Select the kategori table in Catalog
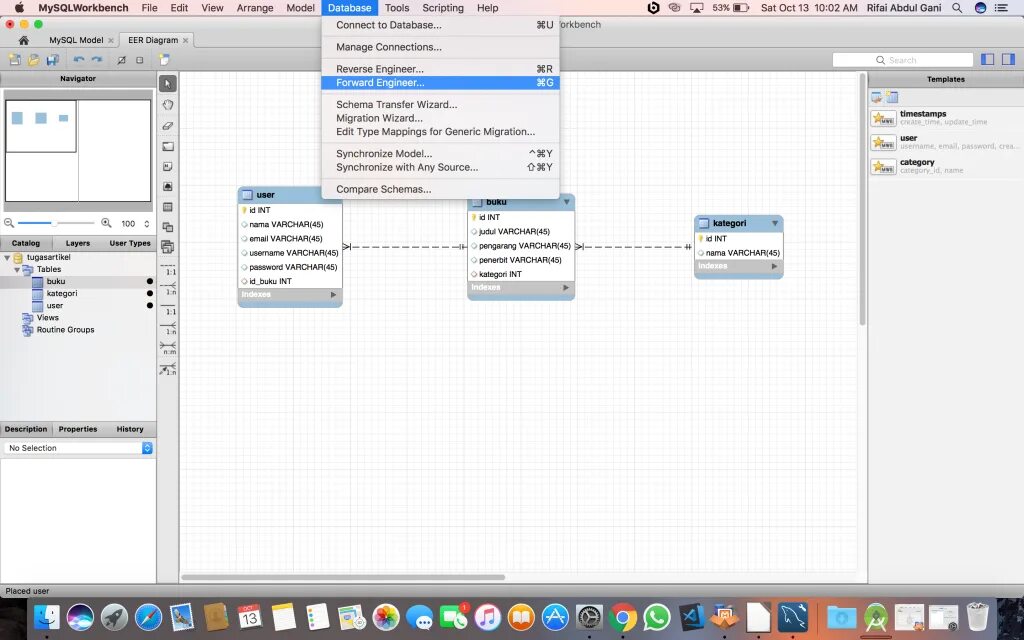The image size is (1024, 640). (x=62, y=293)
